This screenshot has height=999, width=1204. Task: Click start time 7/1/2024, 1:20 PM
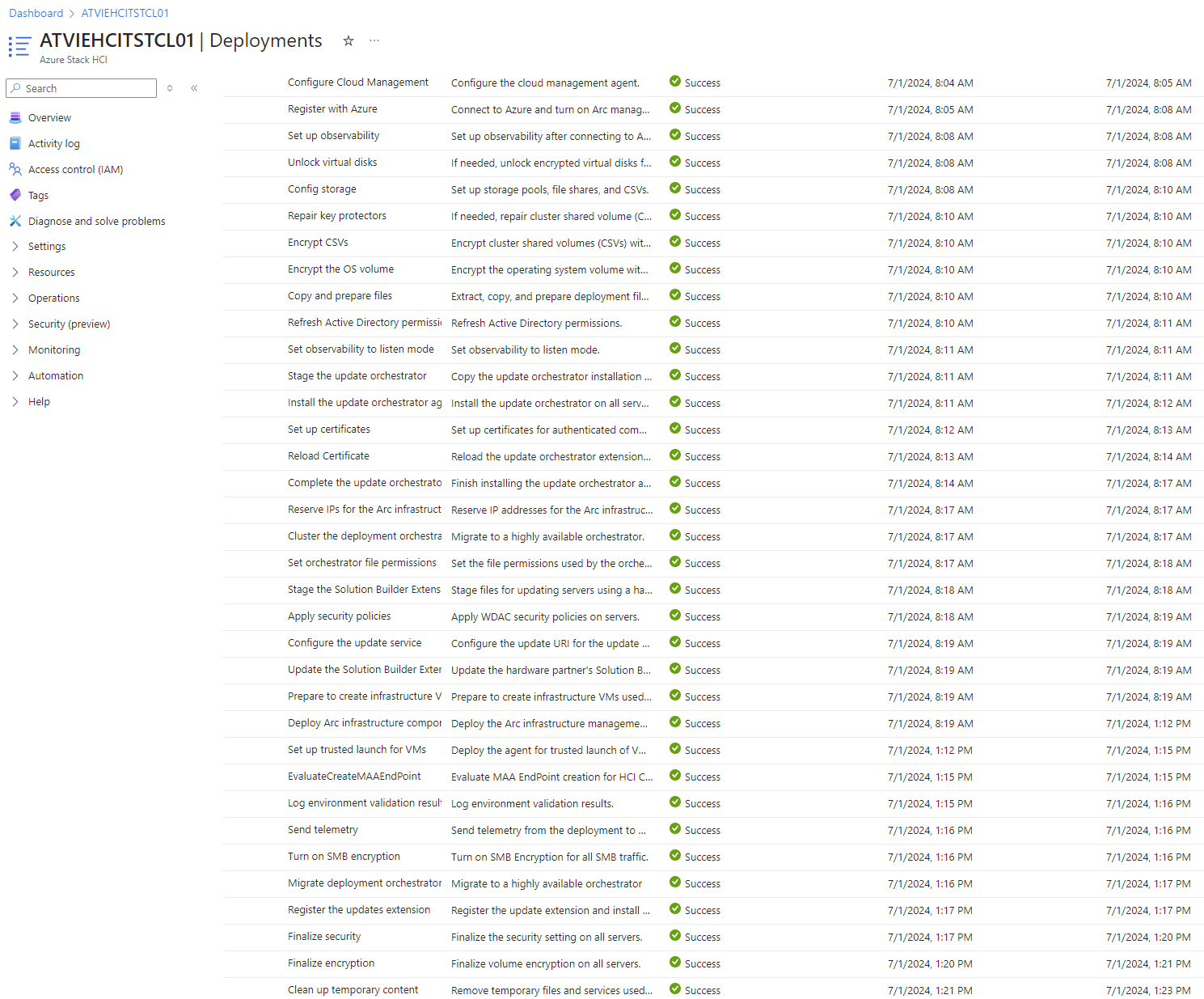click(930, 964)
